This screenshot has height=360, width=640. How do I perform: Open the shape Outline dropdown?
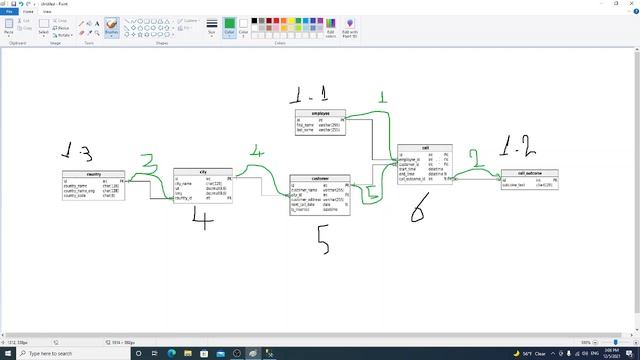click(188, 21)
